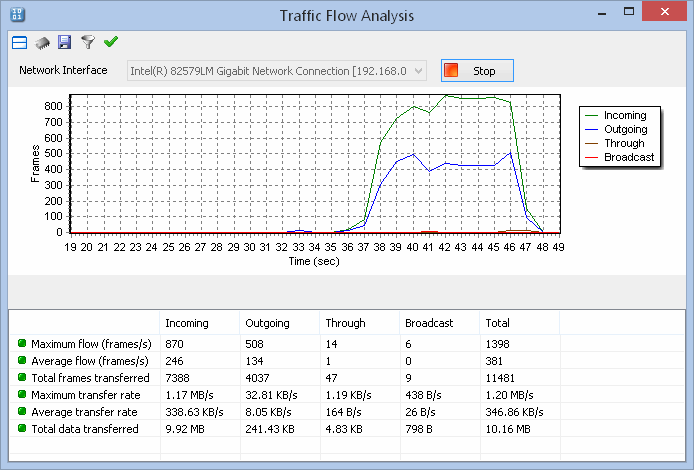
Task: Save results with the floppy disk icon
Action: tap(65, 43)
